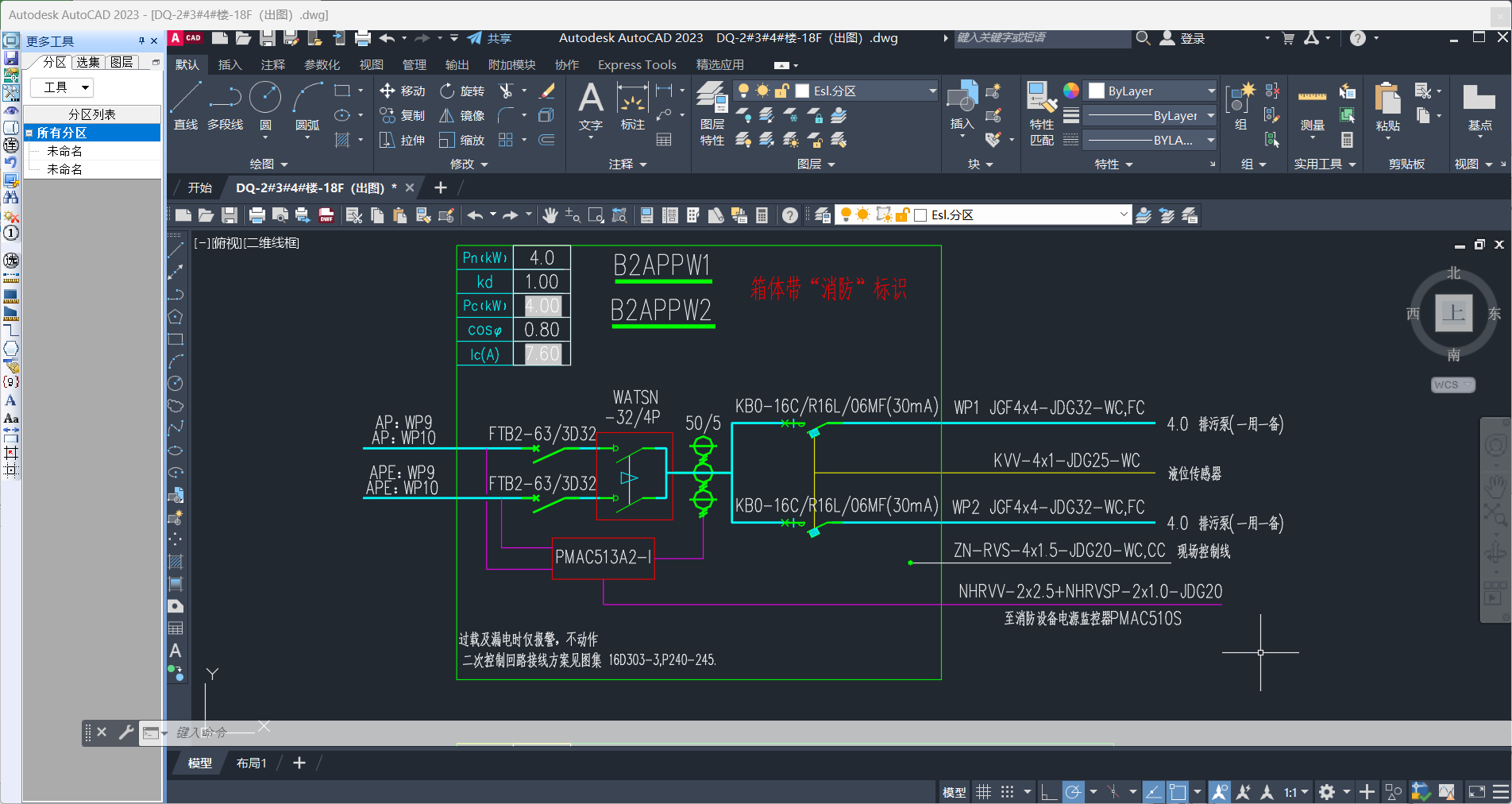Open the BYLA... linetype dropdown
The height and width of the screenshot is (804, 1512).
click(1211, 141)
